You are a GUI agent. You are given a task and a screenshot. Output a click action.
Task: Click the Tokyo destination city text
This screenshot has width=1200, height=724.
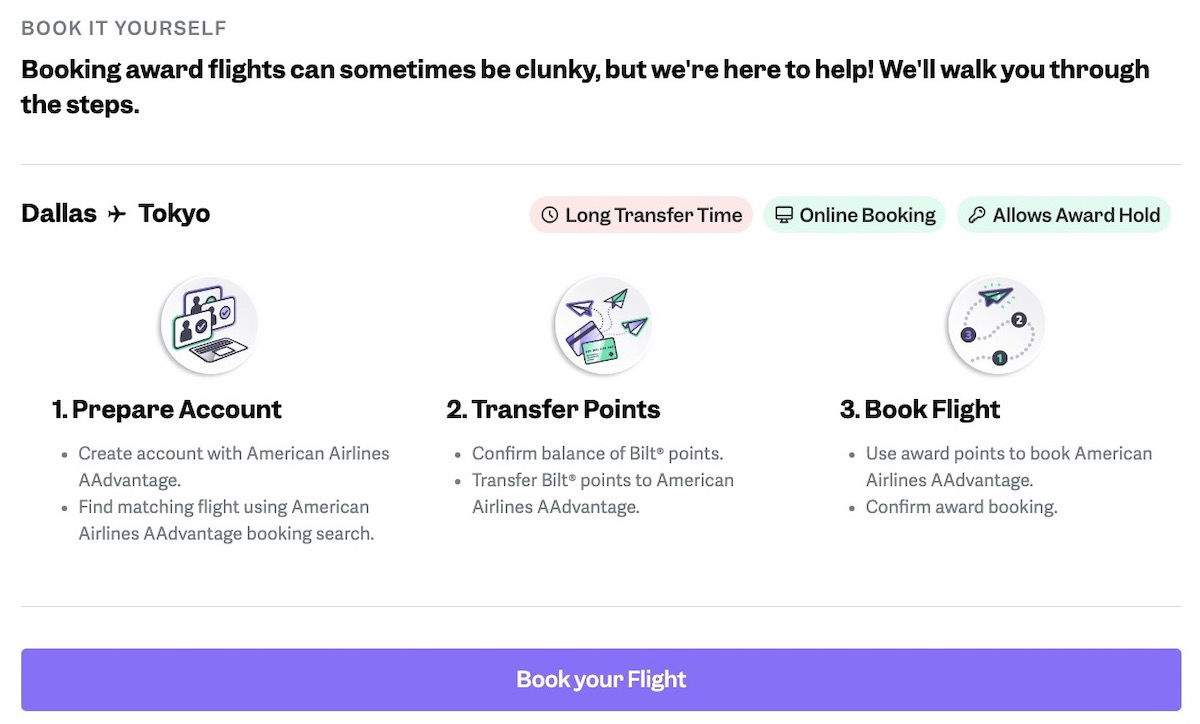174,213
